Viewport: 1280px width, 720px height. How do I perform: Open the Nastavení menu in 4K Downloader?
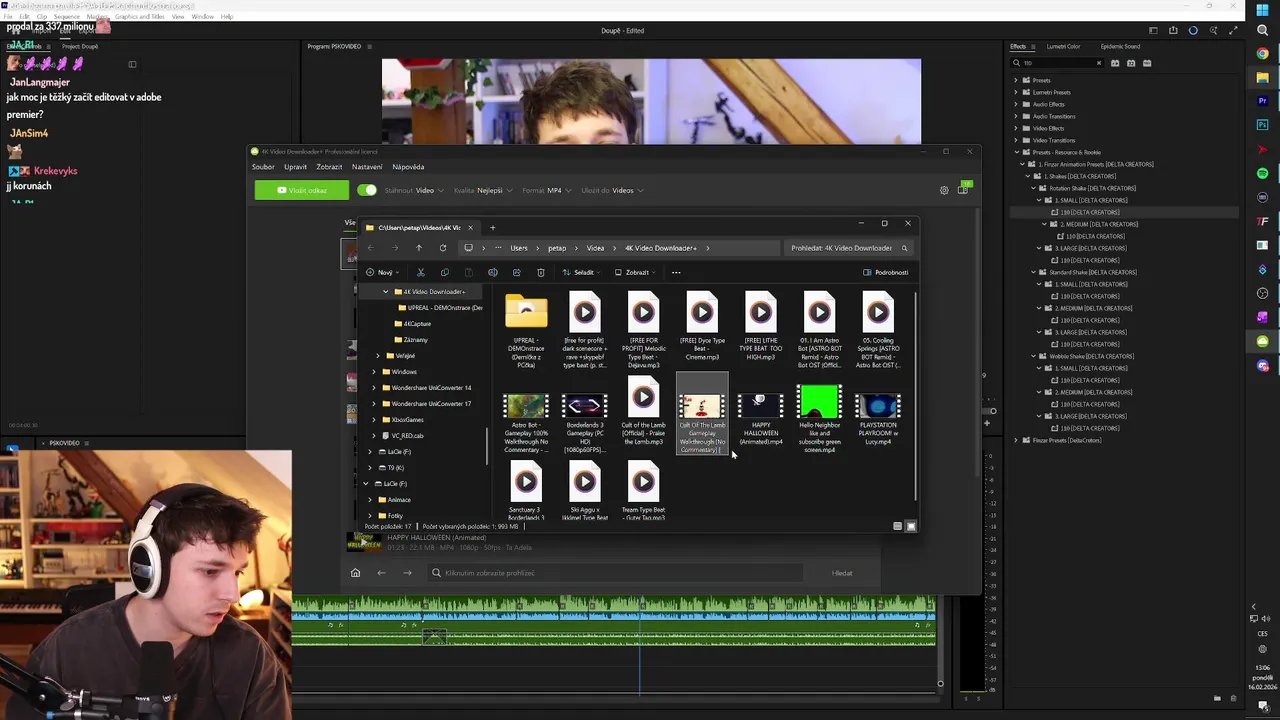coord(367,167)
